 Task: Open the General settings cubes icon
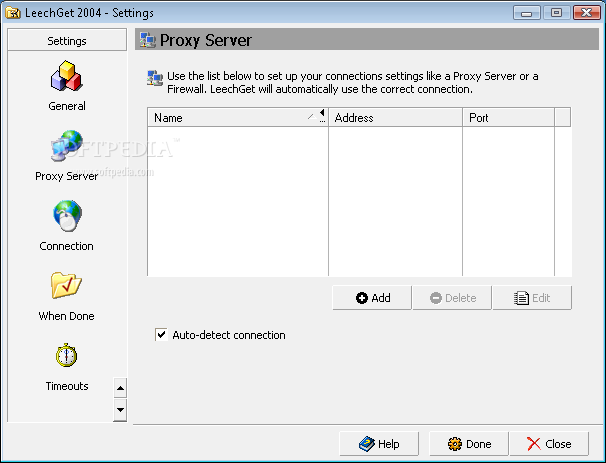click(66, 76)
